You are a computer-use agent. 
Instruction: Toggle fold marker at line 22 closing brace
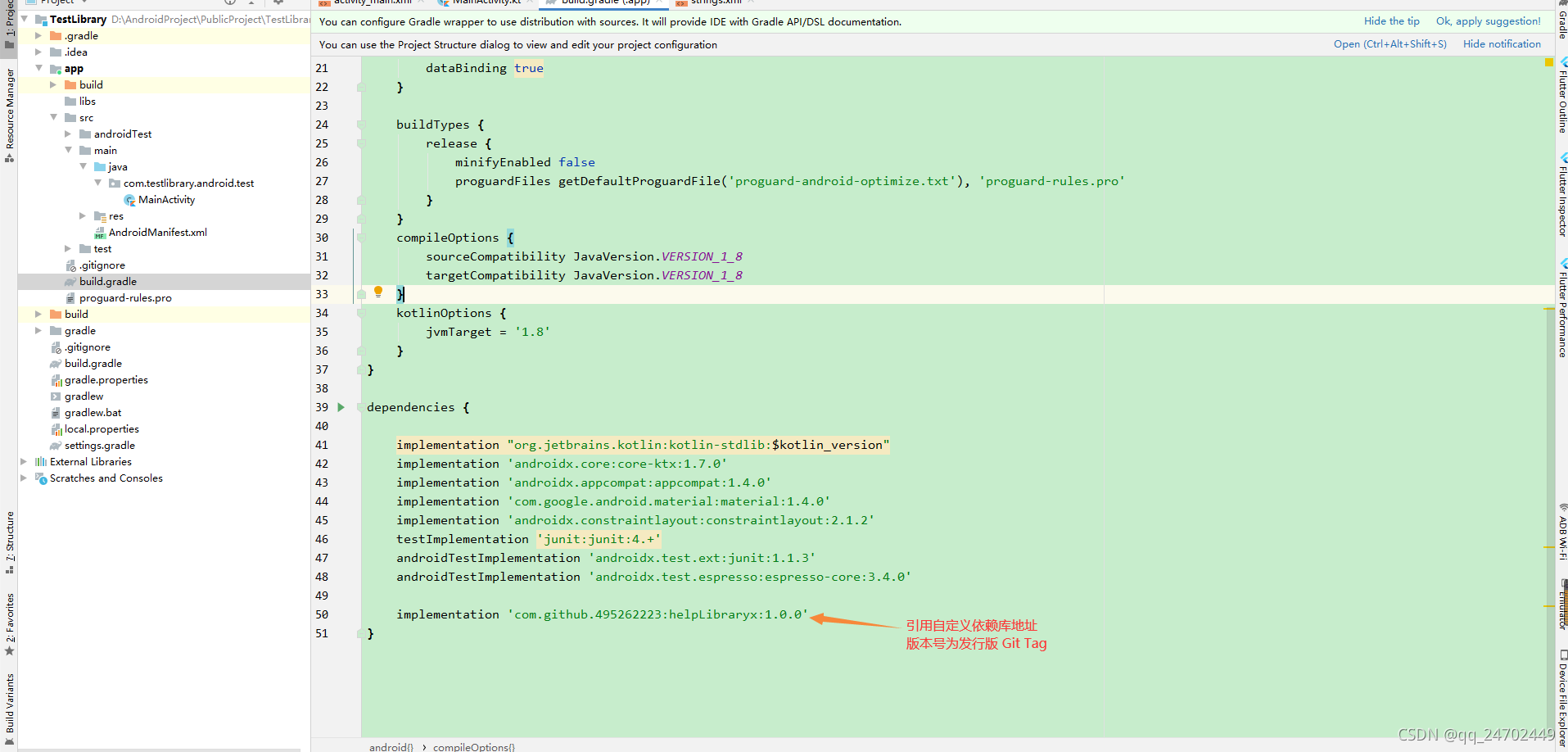tap(360, 87)
